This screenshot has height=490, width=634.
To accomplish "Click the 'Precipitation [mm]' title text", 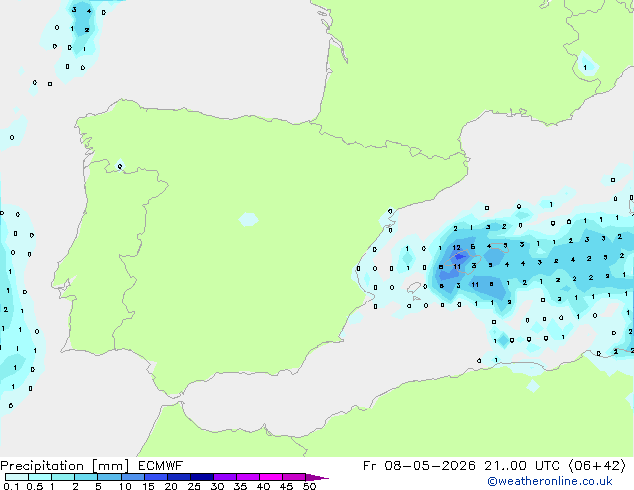I will pos(65,466).
